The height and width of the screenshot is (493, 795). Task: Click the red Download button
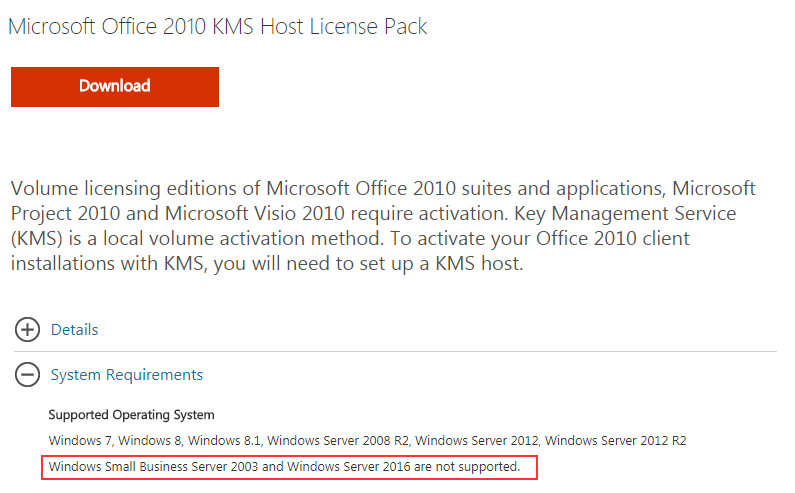click(115, 87)
